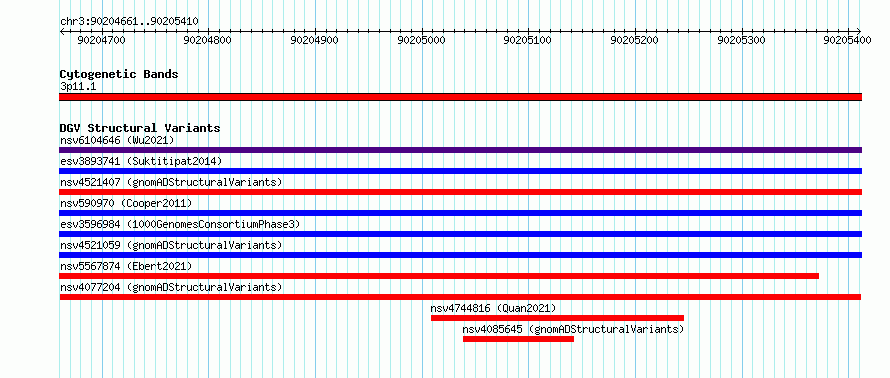The height and width of the screenshot is (378, 890).
Task: Open nsv4077204 (gnomADStructuralVariants) label
Action: point(171,287)
